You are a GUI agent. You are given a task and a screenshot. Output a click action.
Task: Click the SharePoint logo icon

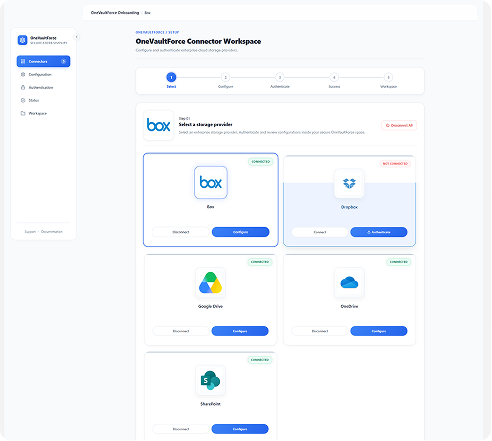(x=210, y=380)
